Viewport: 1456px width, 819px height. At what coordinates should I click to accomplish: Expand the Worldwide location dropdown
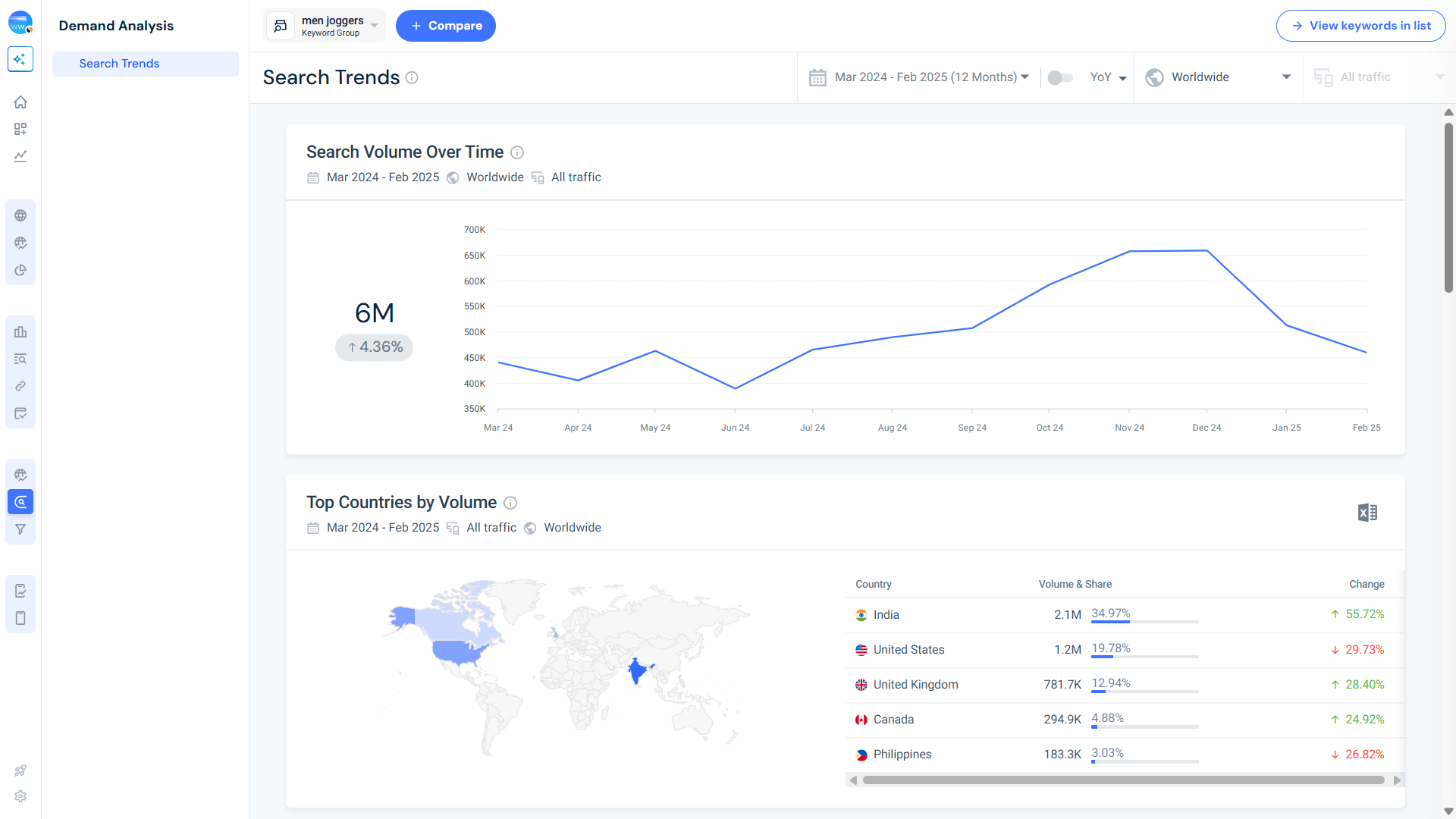1217,77
